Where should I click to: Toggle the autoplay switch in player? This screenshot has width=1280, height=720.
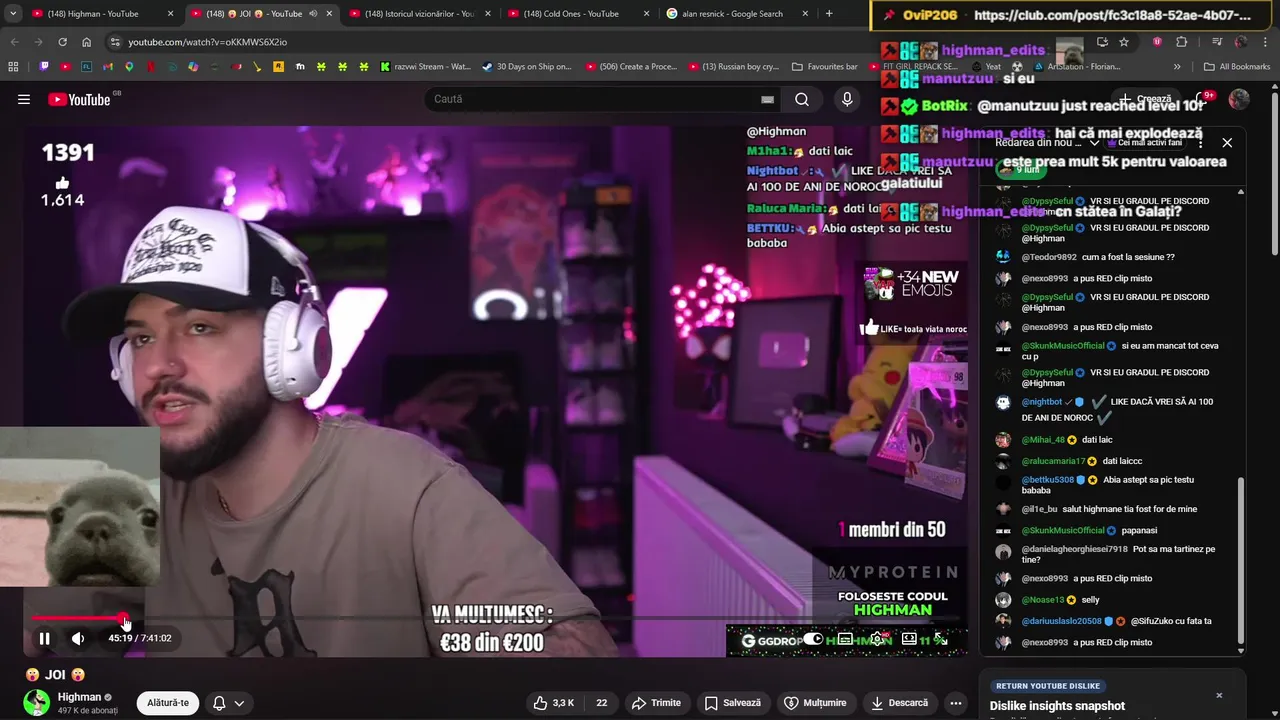point(813,639)
